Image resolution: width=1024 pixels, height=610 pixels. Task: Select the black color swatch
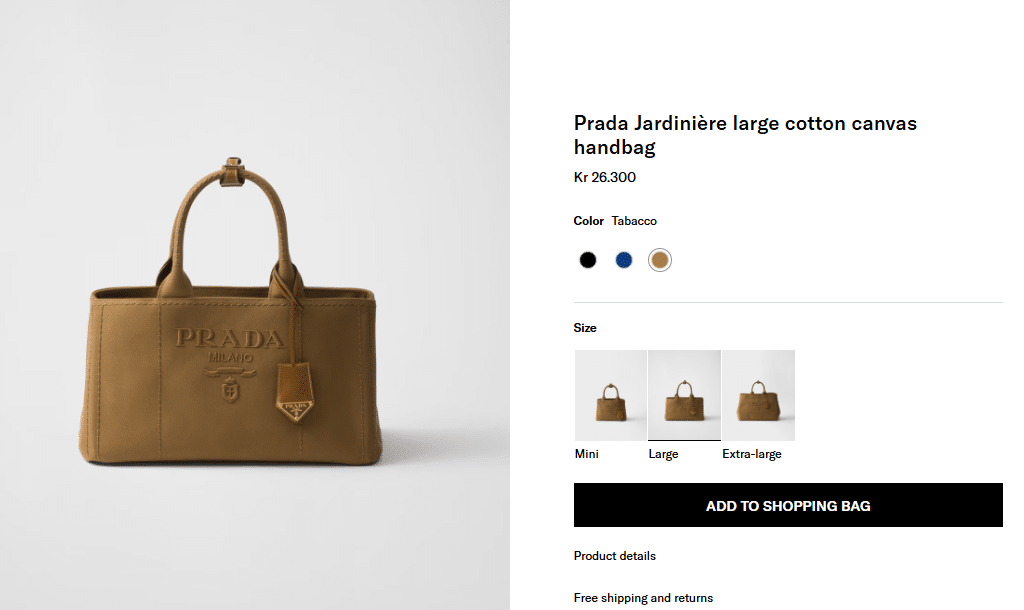click(588, 260)
